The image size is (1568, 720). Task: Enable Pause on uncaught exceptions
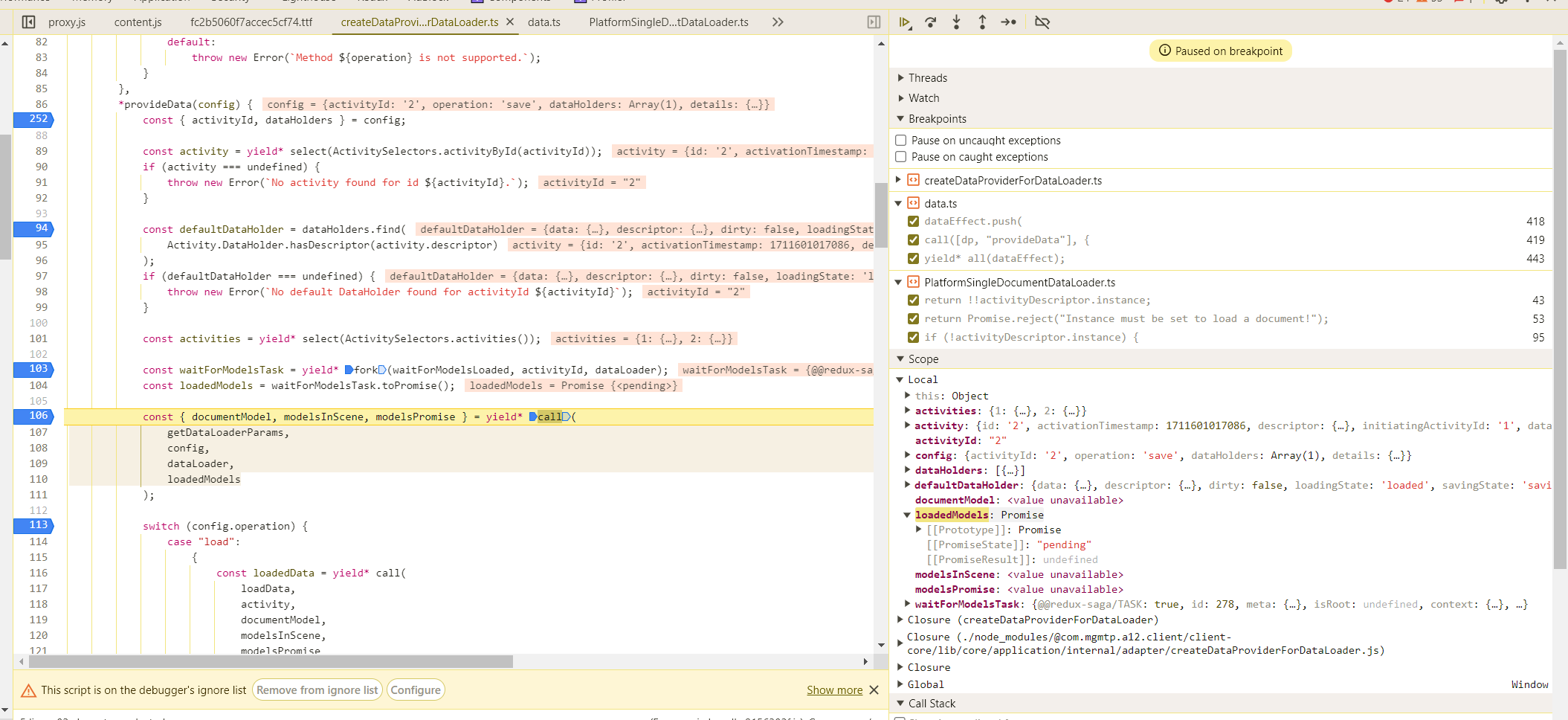coord(901,141)
